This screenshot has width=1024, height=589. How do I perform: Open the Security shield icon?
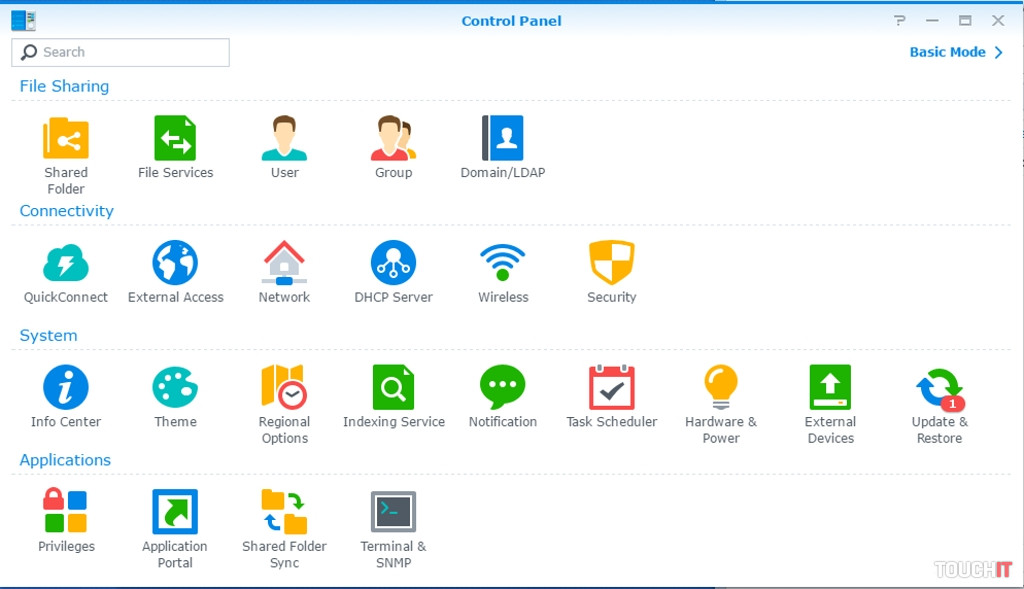click(611, 263)
